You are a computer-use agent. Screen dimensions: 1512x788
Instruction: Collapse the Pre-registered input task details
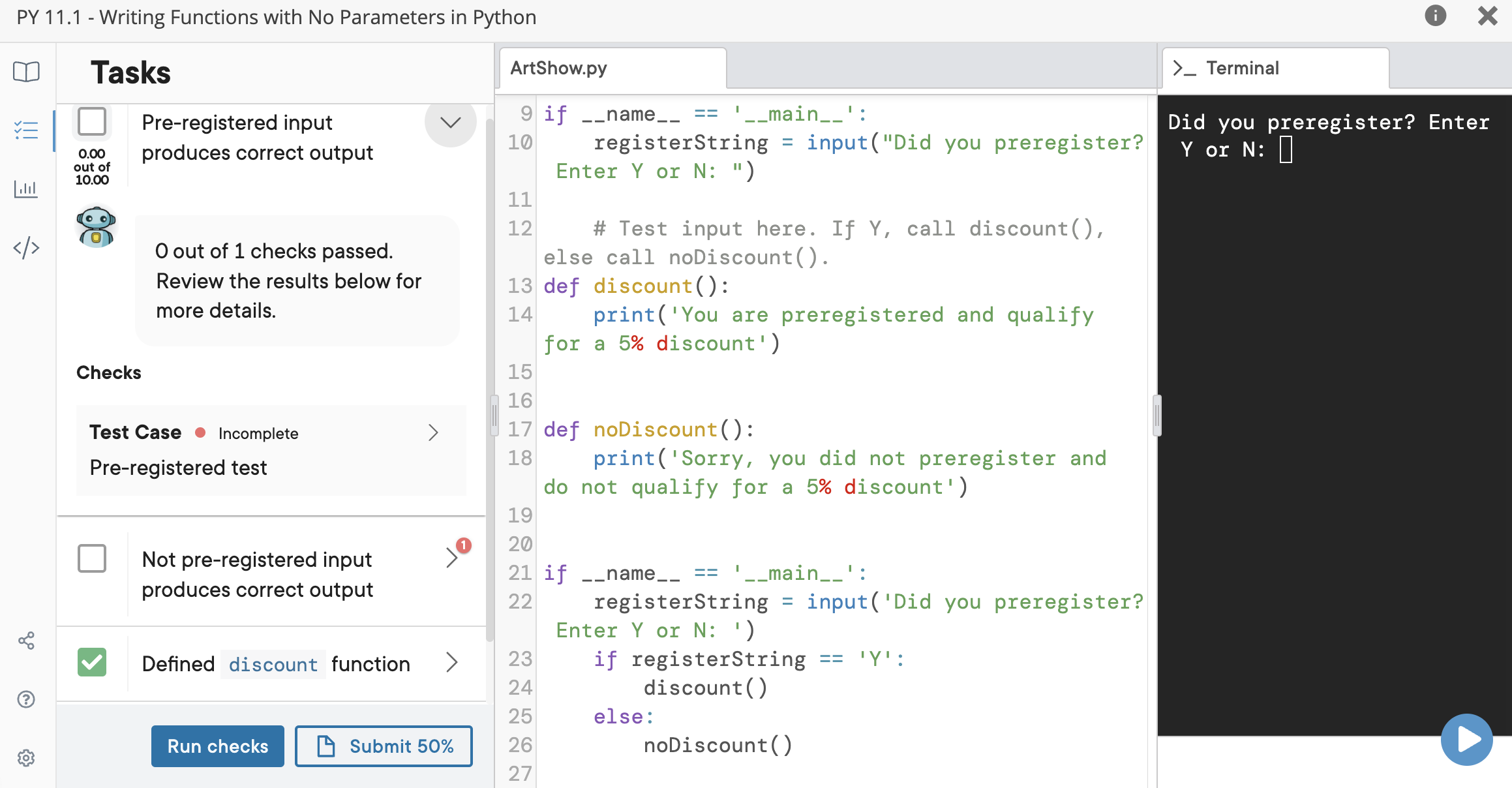point(449,123)
